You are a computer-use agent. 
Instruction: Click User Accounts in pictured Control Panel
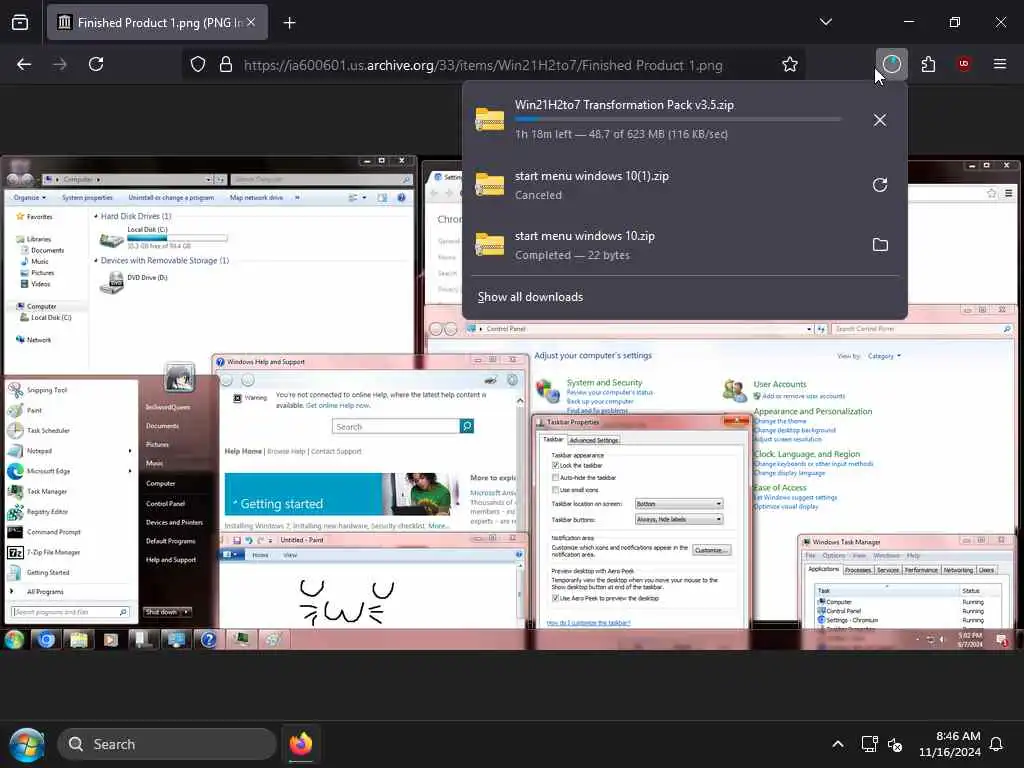pyautogui.click(x=780, y=385)
